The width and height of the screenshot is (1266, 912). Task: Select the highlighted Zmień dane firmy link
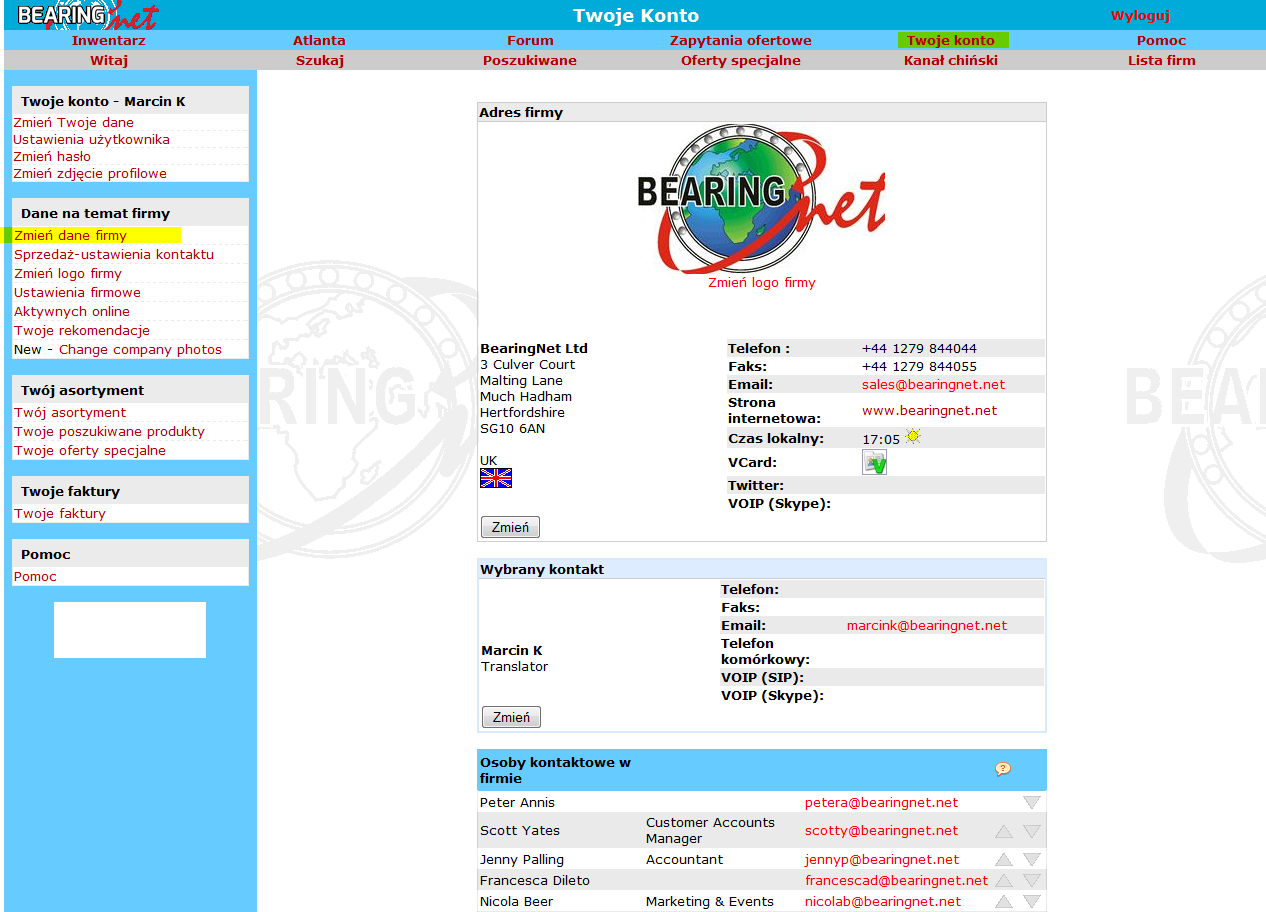pos(71,236)
